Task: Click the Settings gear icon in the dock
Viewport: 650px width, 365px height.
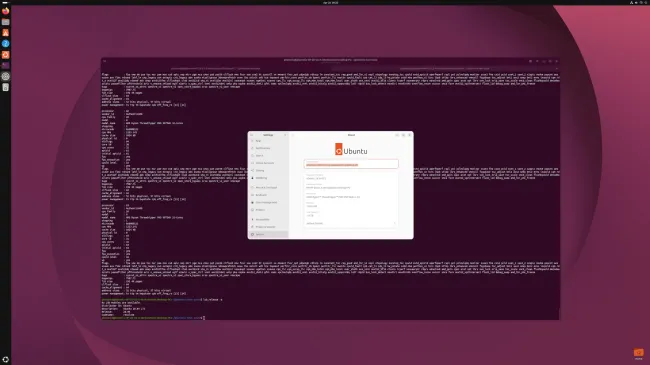Action: point(5,76)
